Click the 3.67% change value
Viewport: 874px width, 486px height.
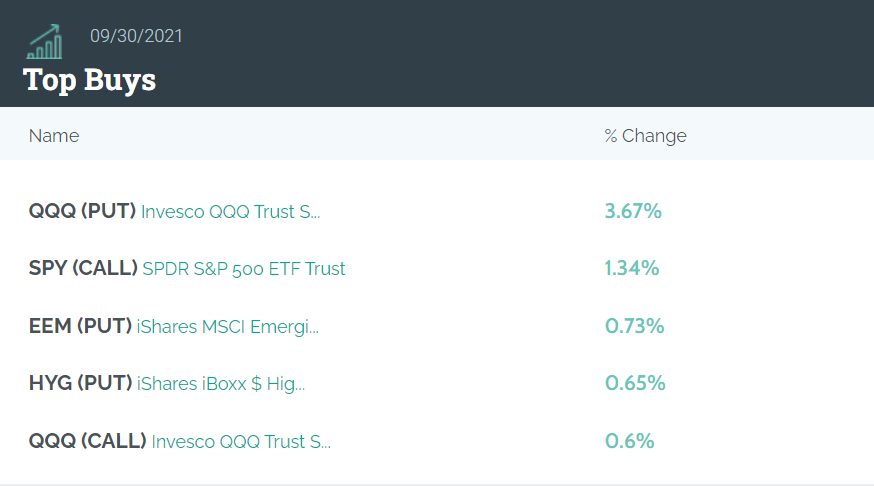pyautogui.click(x=633, y=211)
